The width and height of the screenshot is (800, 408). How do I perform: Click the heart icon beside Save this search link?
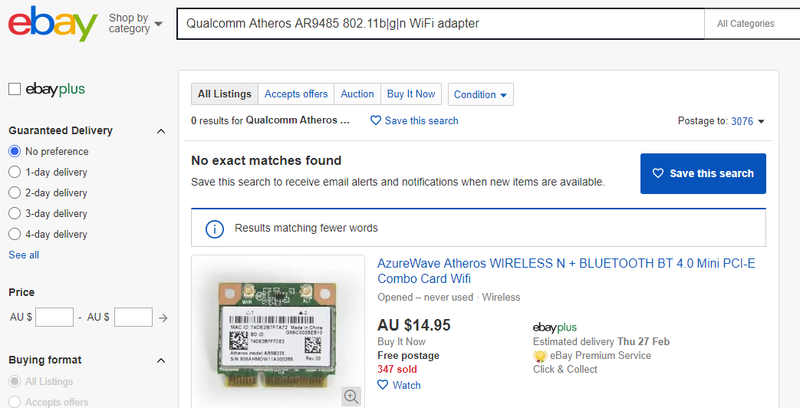(x=376, y=121)
